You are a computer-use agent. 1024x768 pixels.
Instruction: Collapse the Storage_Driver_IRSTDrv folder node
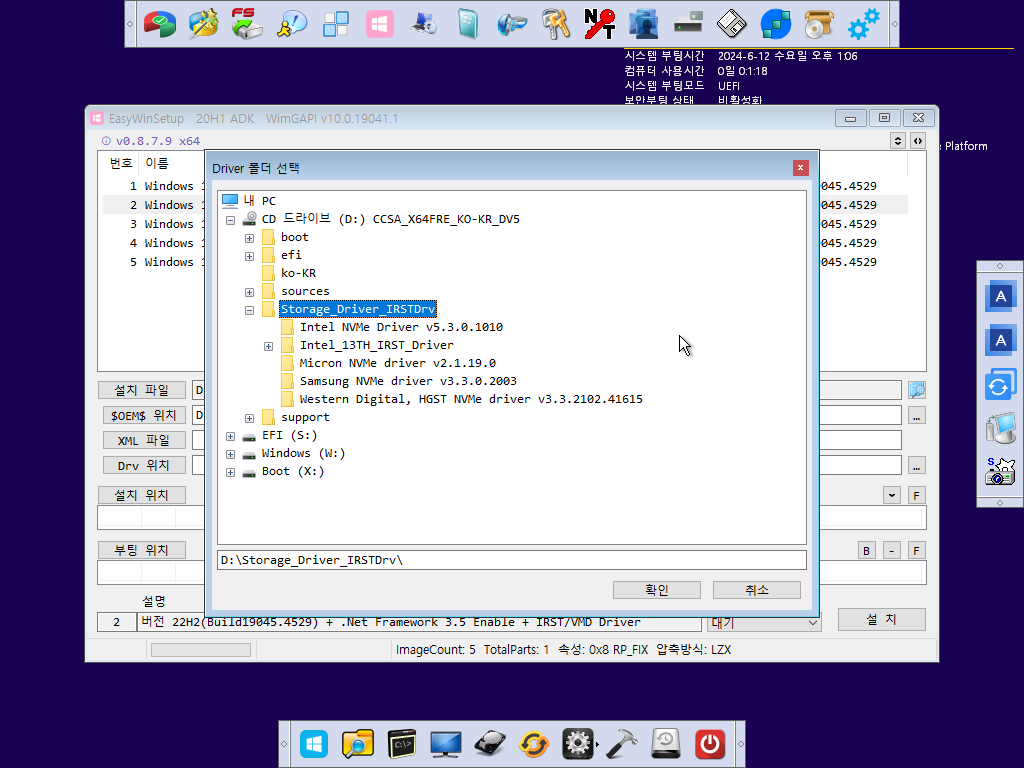[x=249, y=310]
